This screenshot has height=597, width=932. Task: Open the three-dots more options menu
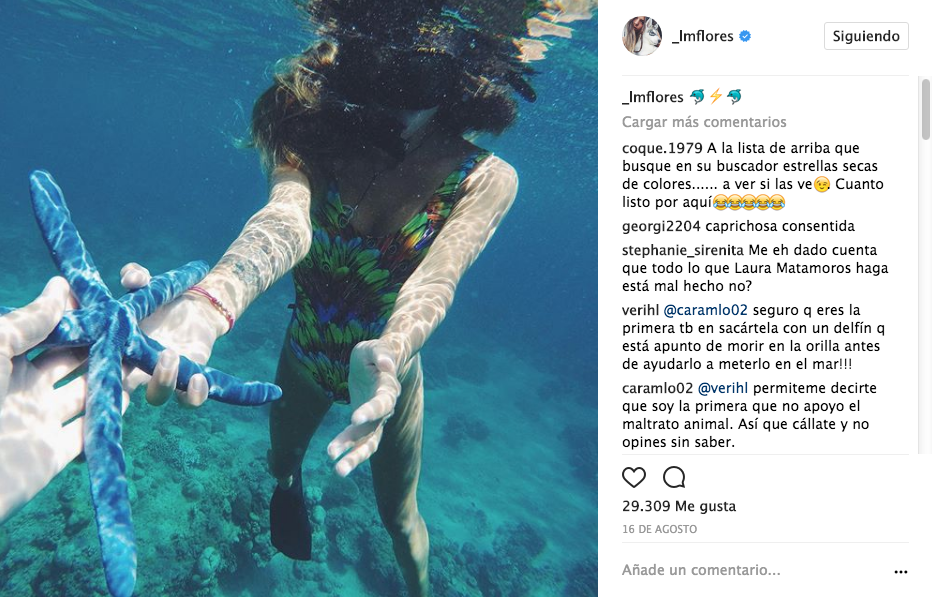click(900, 571)
